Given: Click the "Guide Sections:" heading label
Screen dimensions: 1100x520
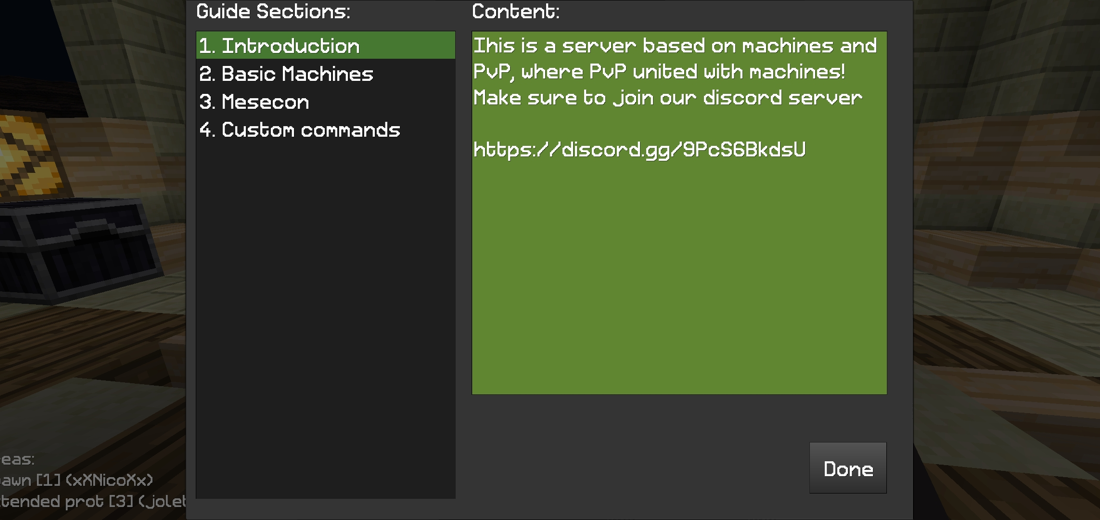Looking at the screenshot, I should coord(273,12).
